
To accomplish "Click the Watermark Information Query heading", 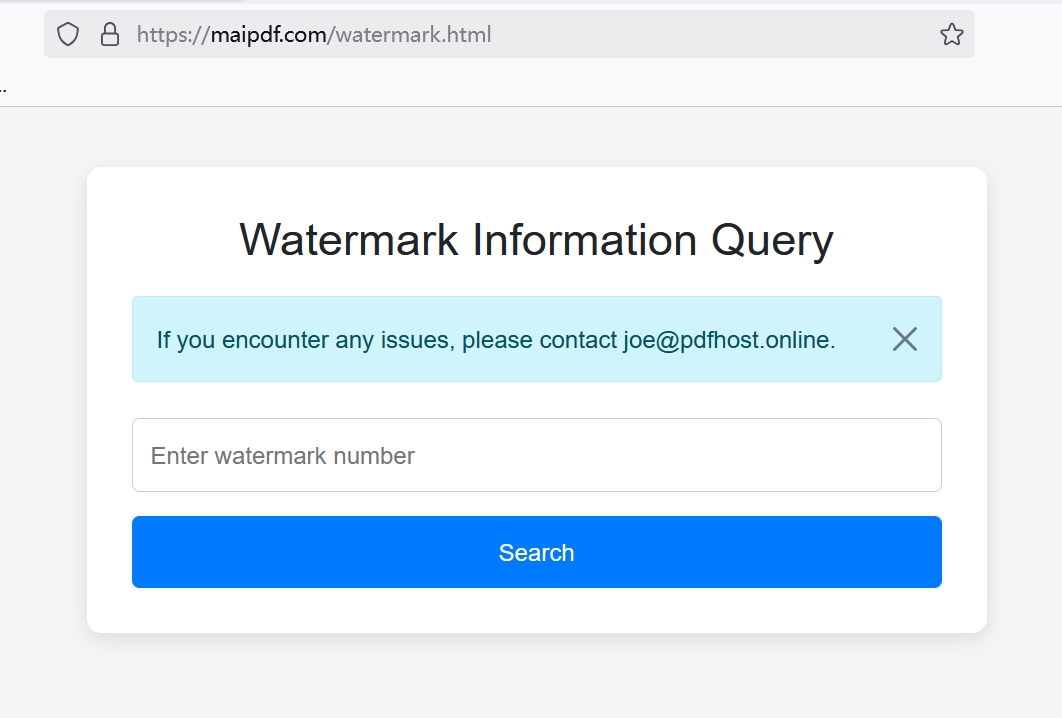I will tap(536, 240).
